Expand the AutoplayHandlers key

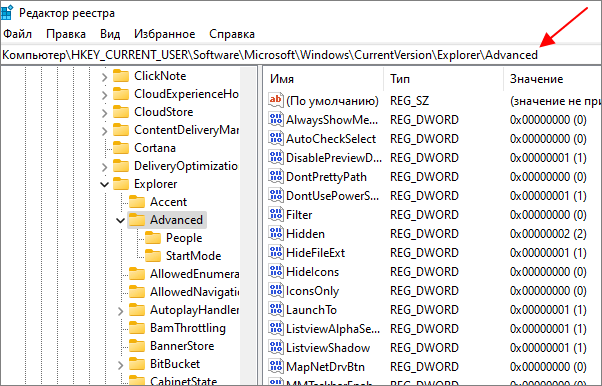tap(121, 311)
